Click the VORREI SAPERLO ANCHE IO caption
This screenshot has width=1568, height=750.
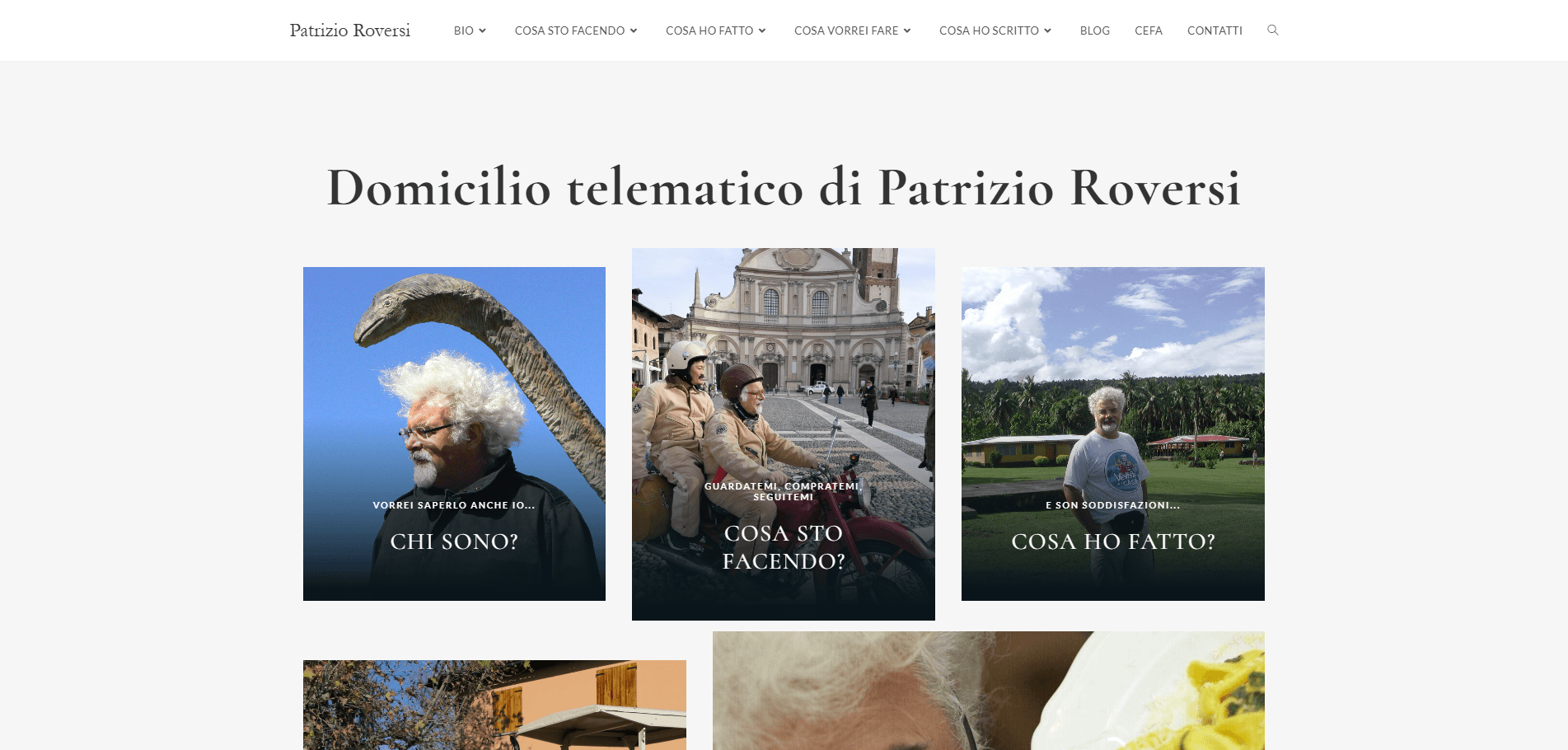pos(454,505)
